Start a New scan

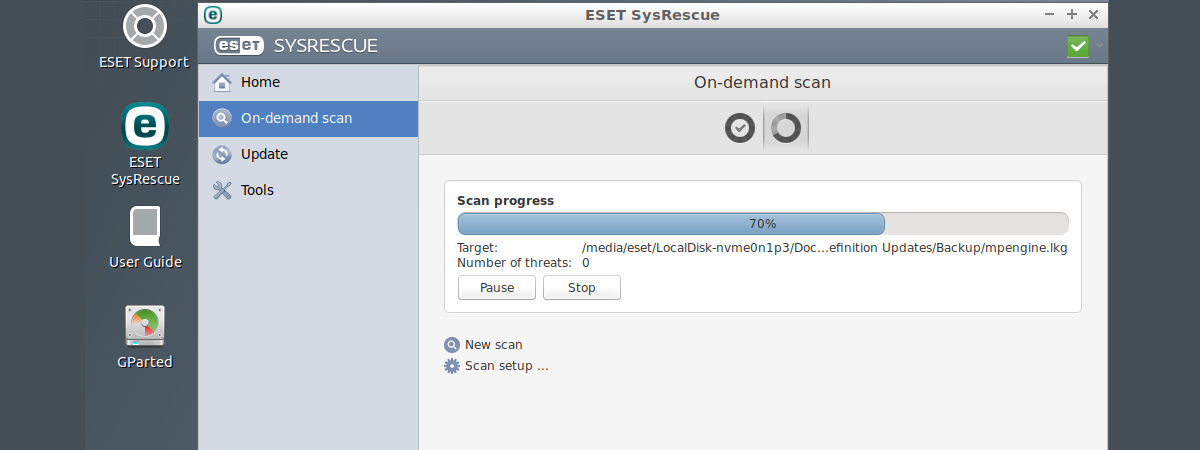(x=483, y=345)
